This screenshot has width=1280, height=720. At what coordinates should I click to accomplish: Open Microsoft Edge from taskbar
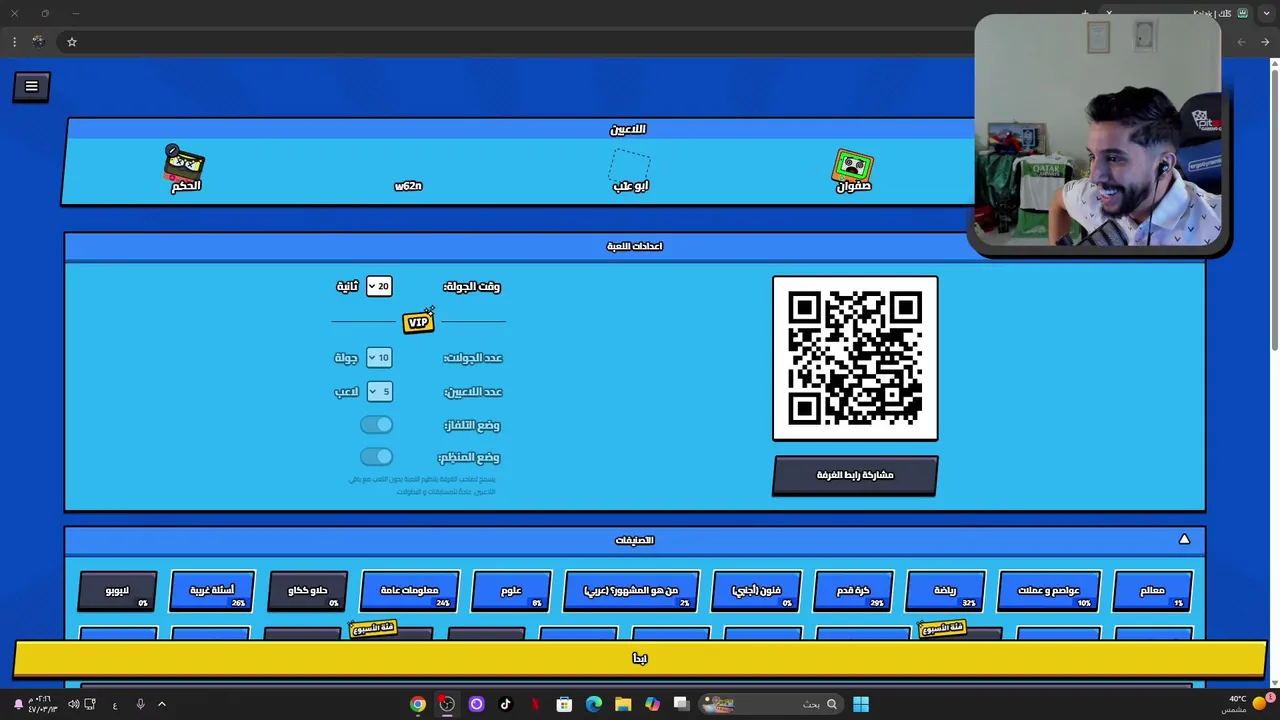tap(594, 704)
